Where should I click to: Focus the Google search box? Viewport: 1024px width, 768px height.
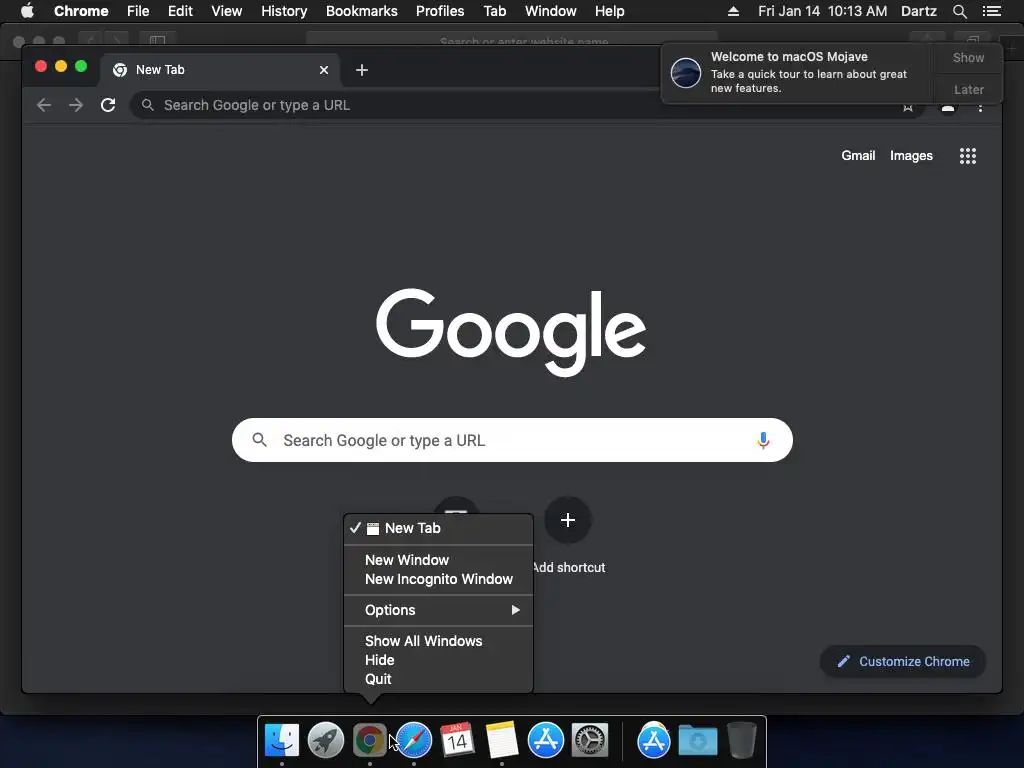[512, 440]
